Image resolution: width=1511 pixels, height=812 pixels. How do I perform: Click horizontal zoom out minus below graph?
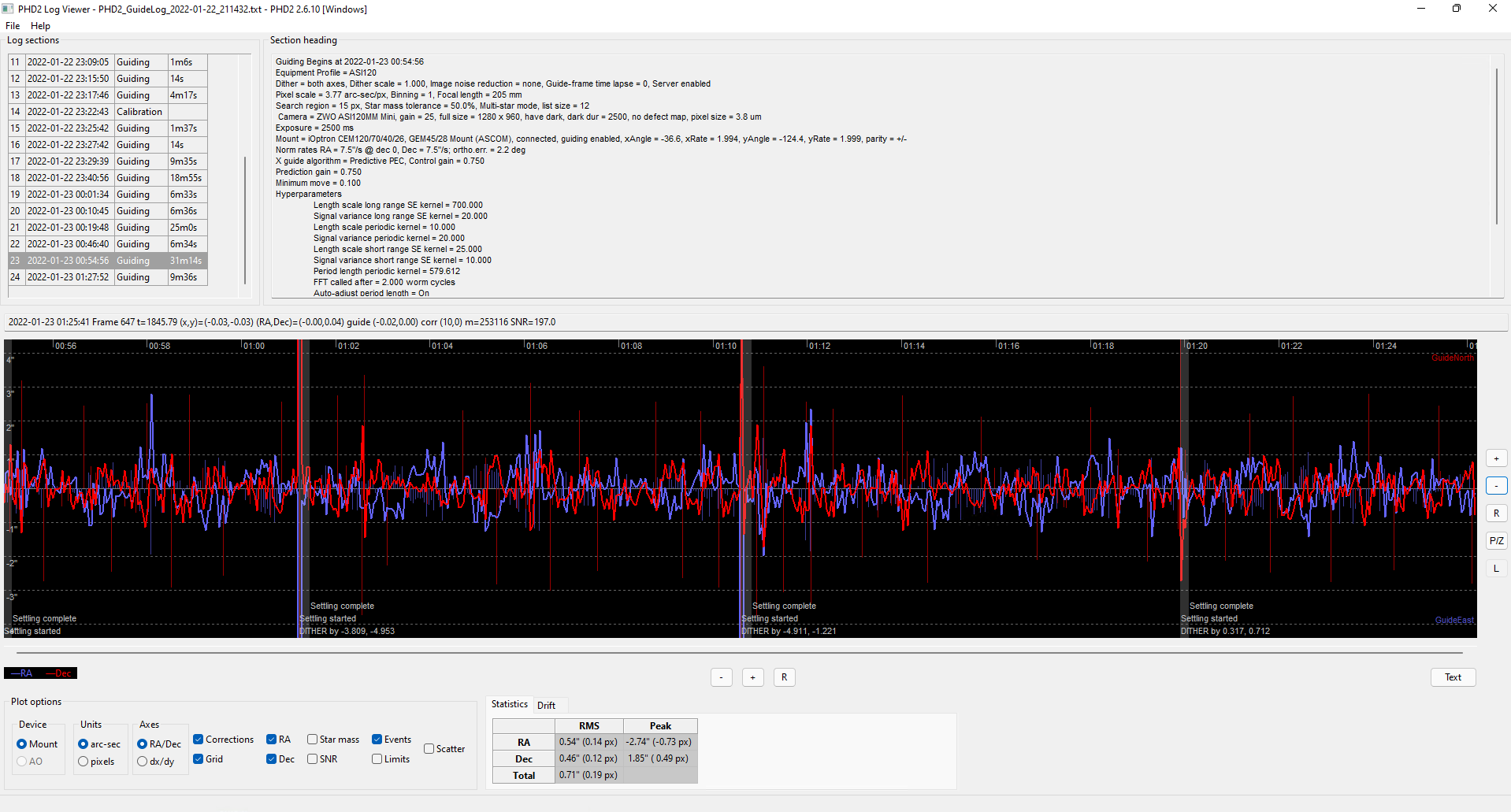722,677
